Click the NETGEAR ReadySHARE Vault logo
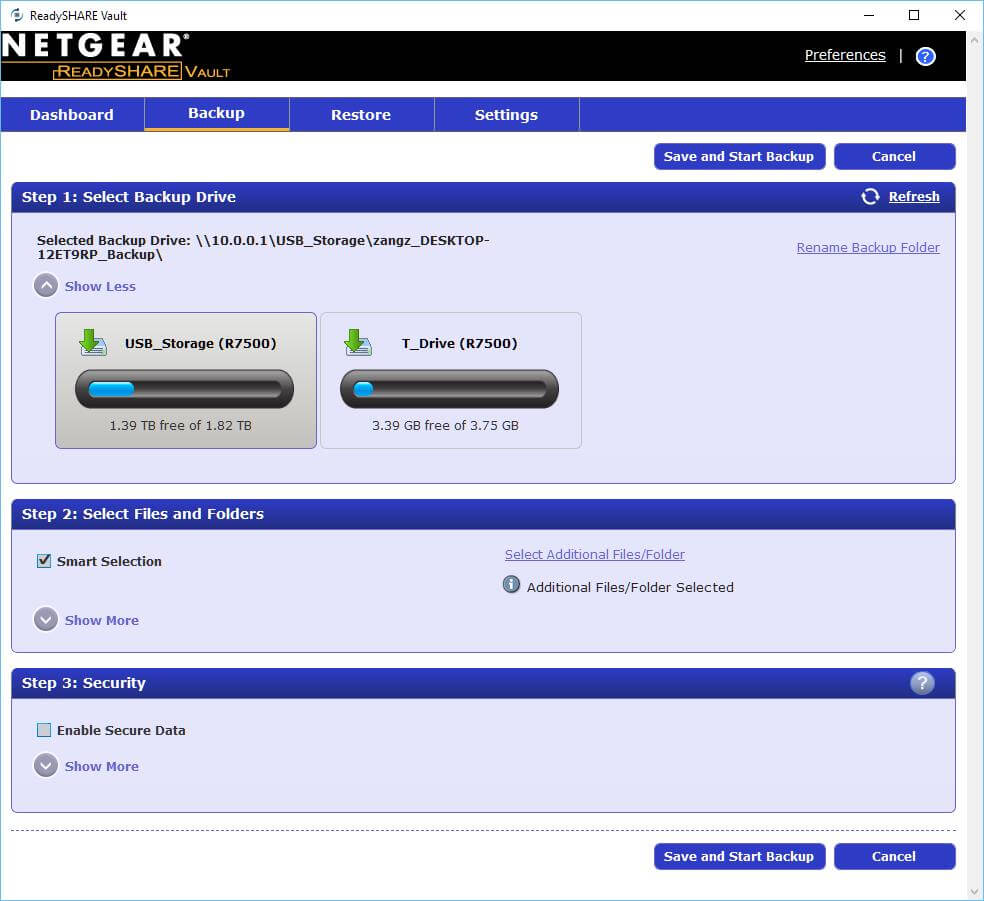 tap(116, 56)
